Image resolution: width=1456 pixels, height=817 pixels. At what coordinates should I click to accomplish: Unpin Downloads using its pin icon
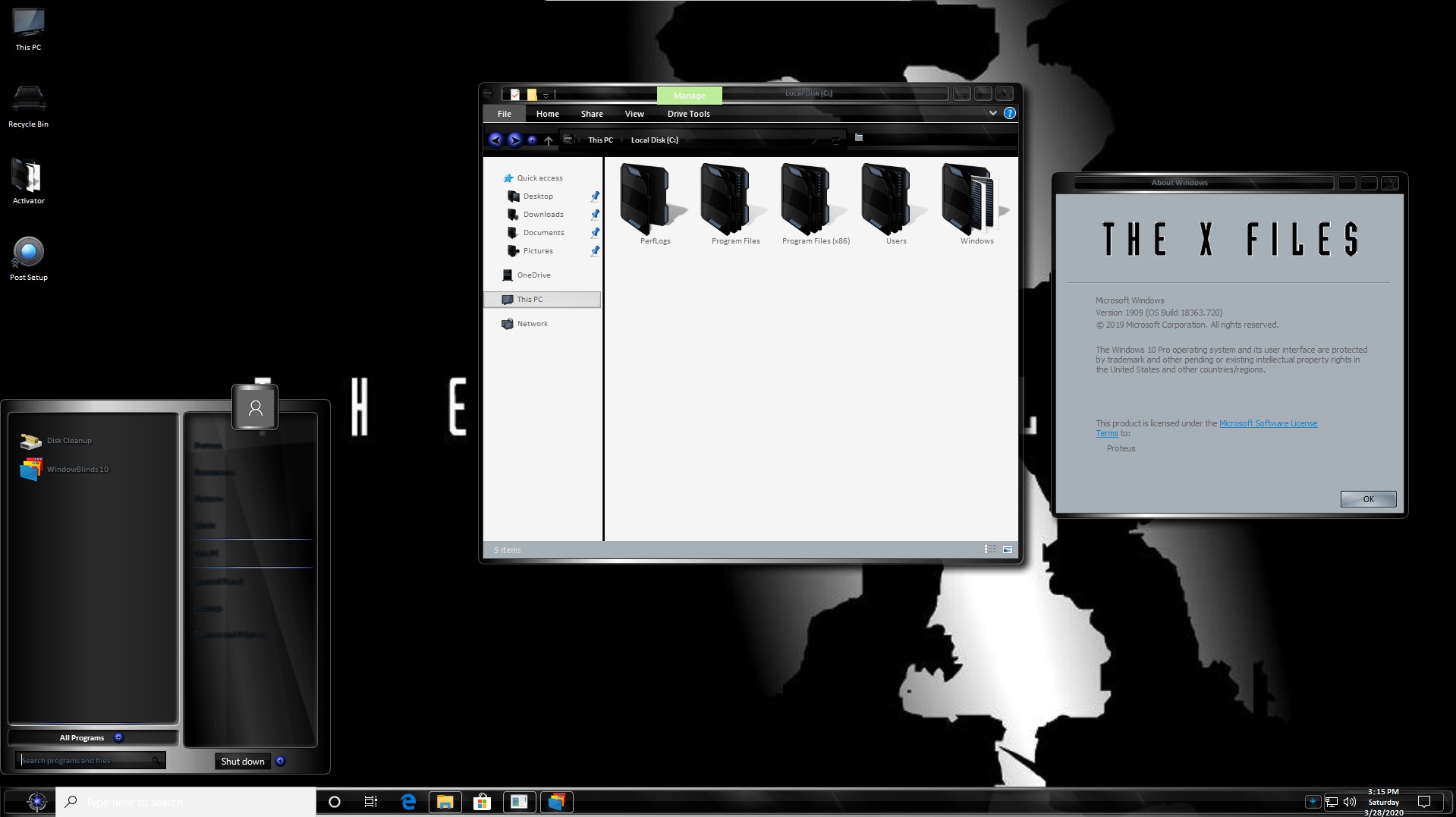595,215
